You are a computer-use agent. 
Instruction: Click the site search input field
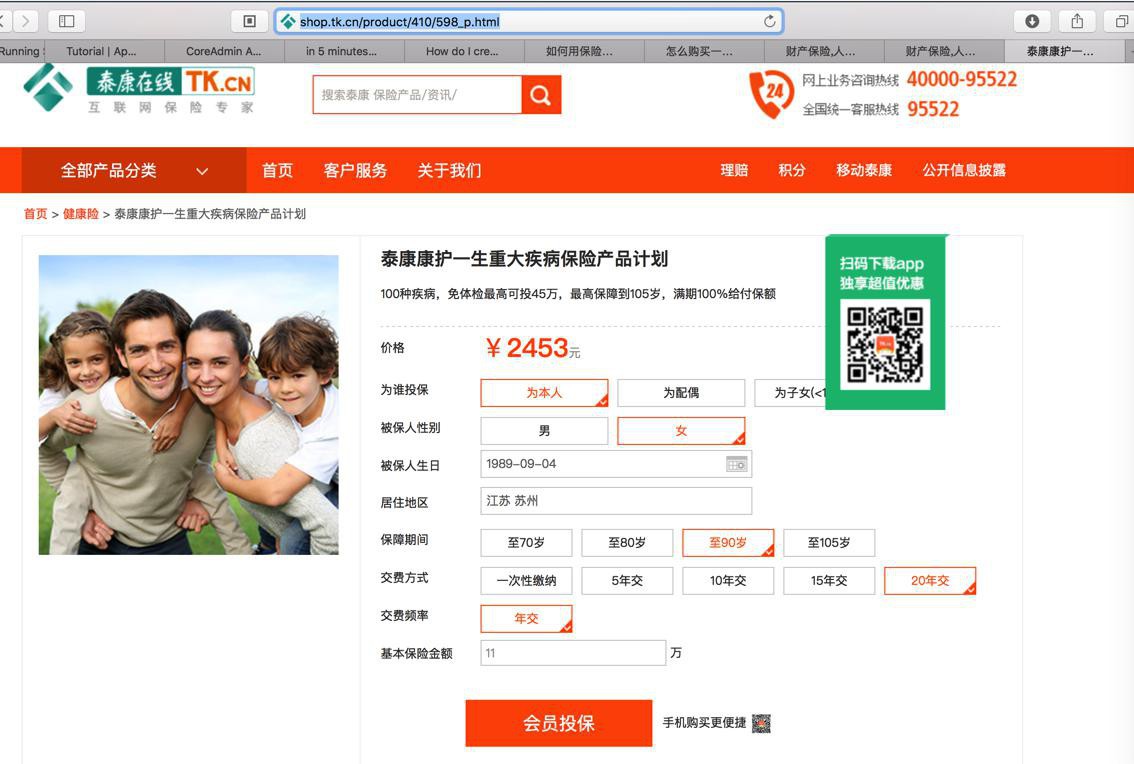pos(417,95)
